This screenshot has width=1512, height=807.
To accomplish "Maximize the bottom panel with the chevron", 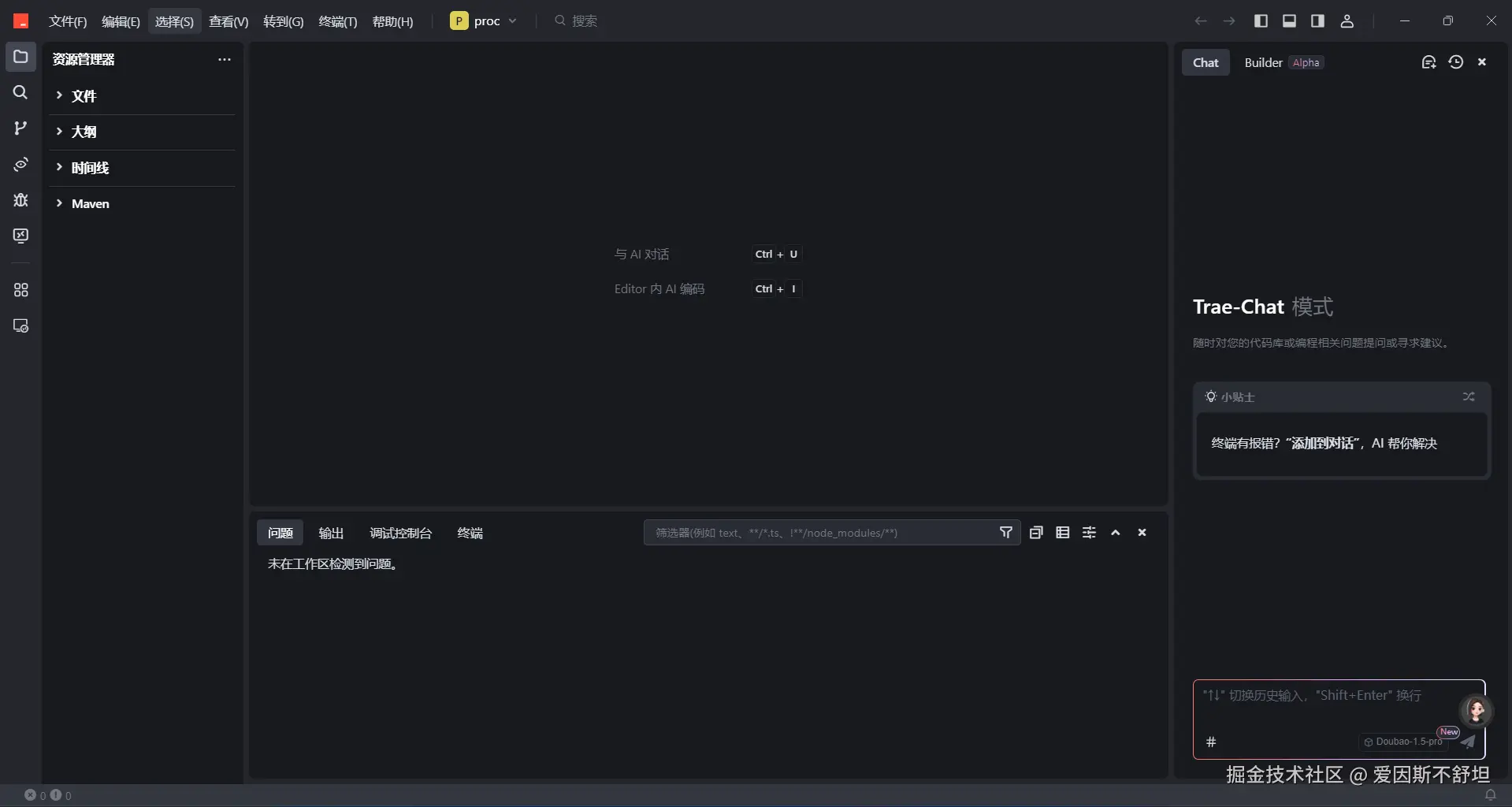I will [x=1116, y=533].
